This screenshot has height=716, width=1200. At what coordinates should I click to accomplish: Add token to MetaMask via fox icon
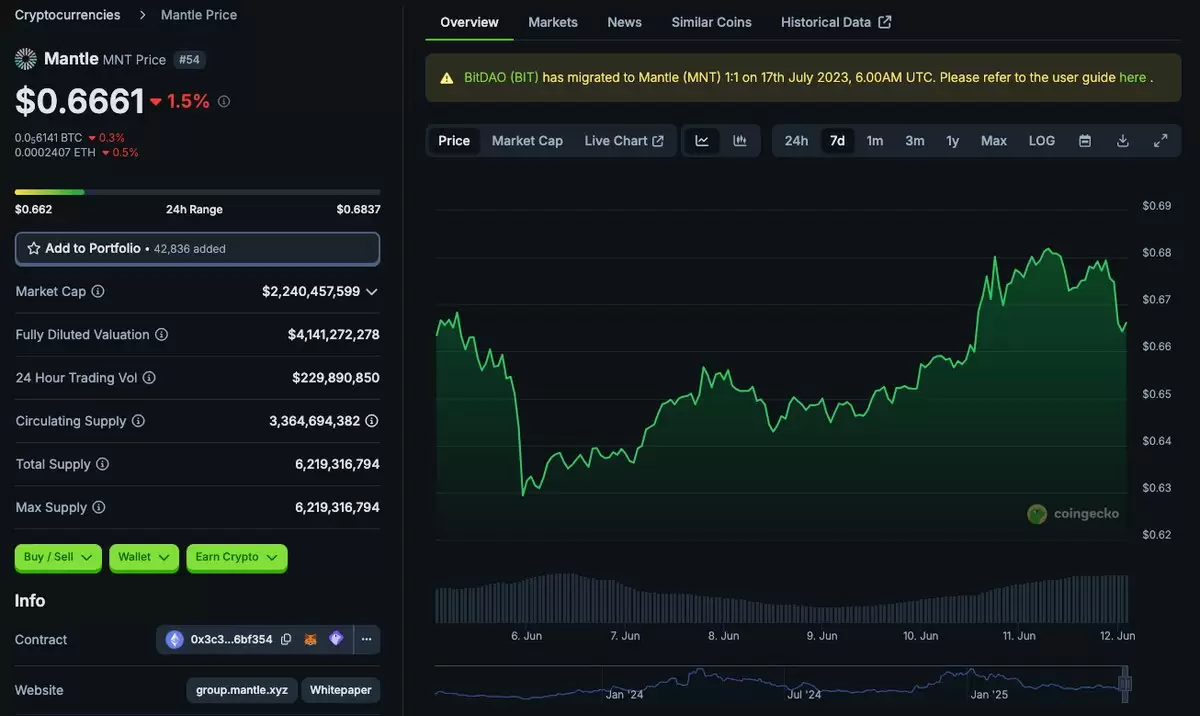point(311,639)
